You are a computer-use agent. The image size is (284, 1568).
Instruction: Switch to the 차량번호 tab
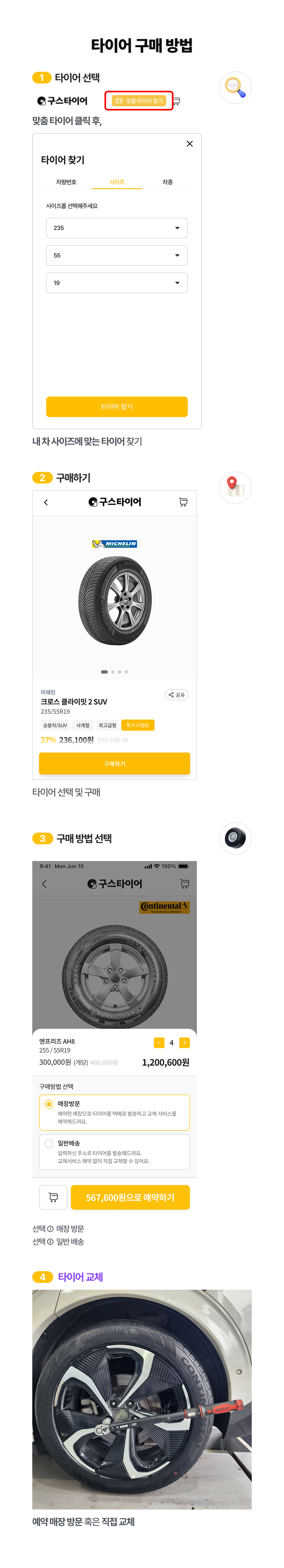tap(66, 182)
